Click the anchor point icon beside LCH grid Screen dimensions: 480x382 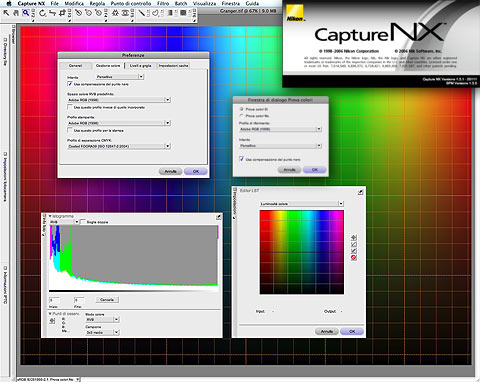[354, 238]
